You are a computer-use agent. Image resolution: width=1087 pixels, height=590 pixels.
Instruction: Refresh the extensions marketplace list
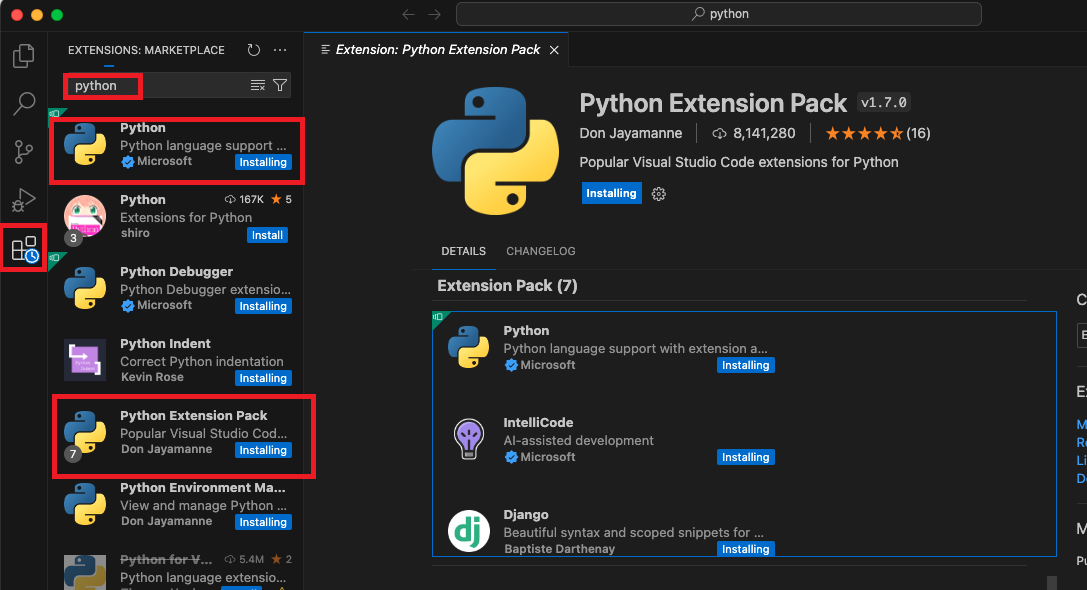click(x=254, y=50)
